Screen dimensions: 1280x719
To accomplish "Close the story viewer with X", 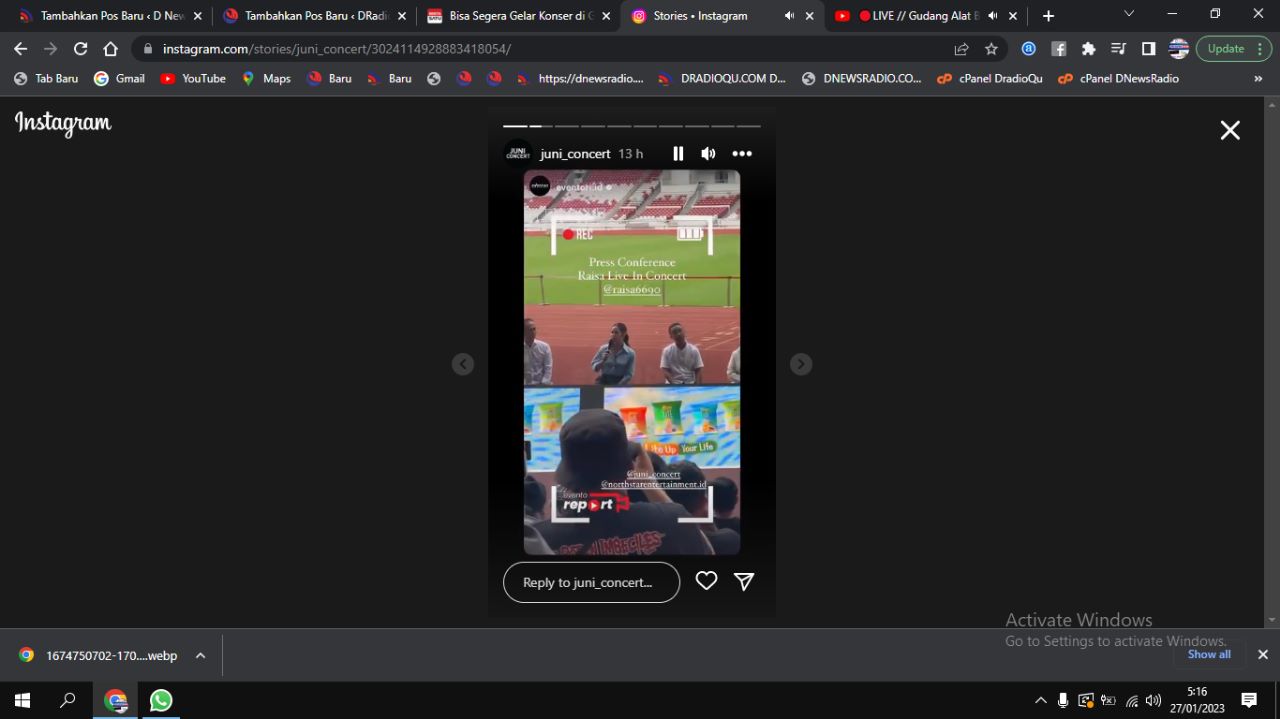I will pyautogui.click(x=1230, y=130).
